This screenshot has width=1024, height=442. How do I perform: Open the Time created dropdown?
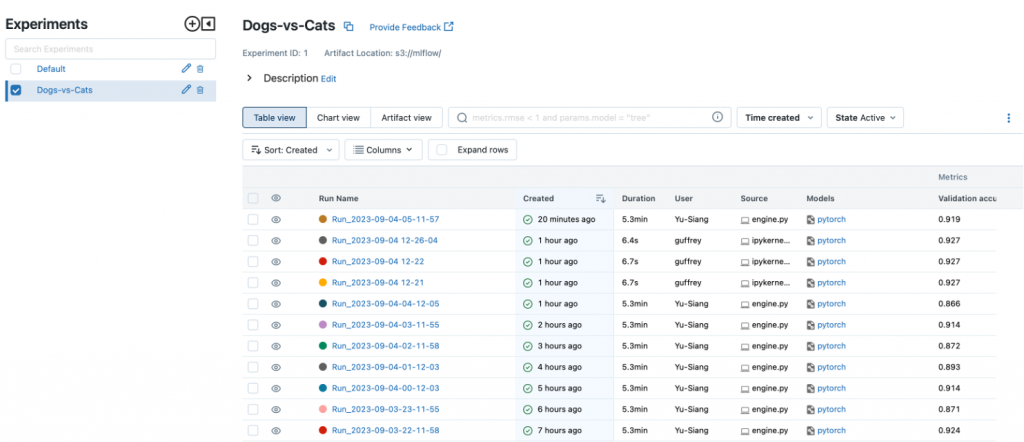(x=779, y=118)
